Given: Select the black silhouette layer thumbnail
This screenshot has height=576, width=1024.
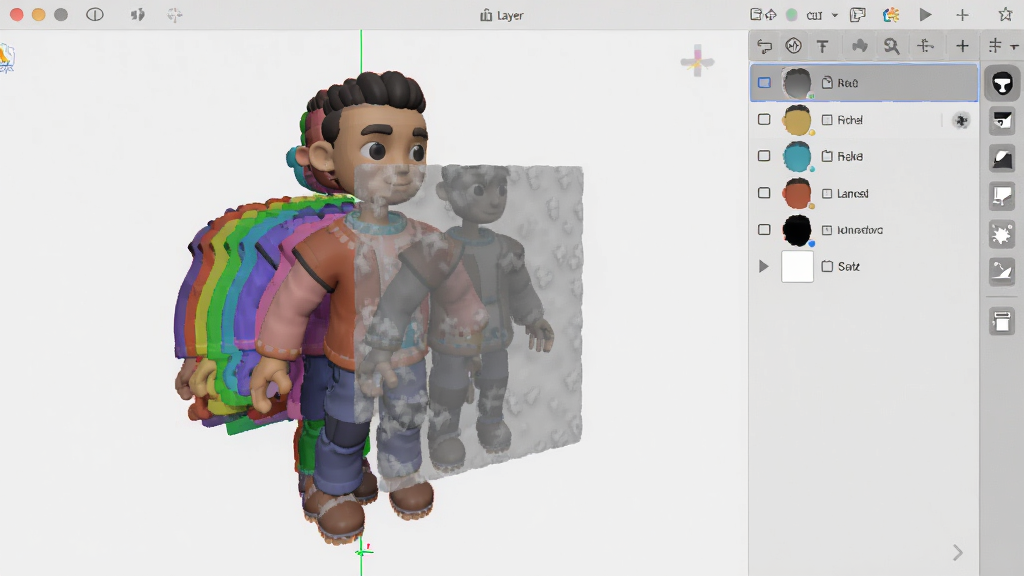Looking at the screenshot, I should point(797,230).
